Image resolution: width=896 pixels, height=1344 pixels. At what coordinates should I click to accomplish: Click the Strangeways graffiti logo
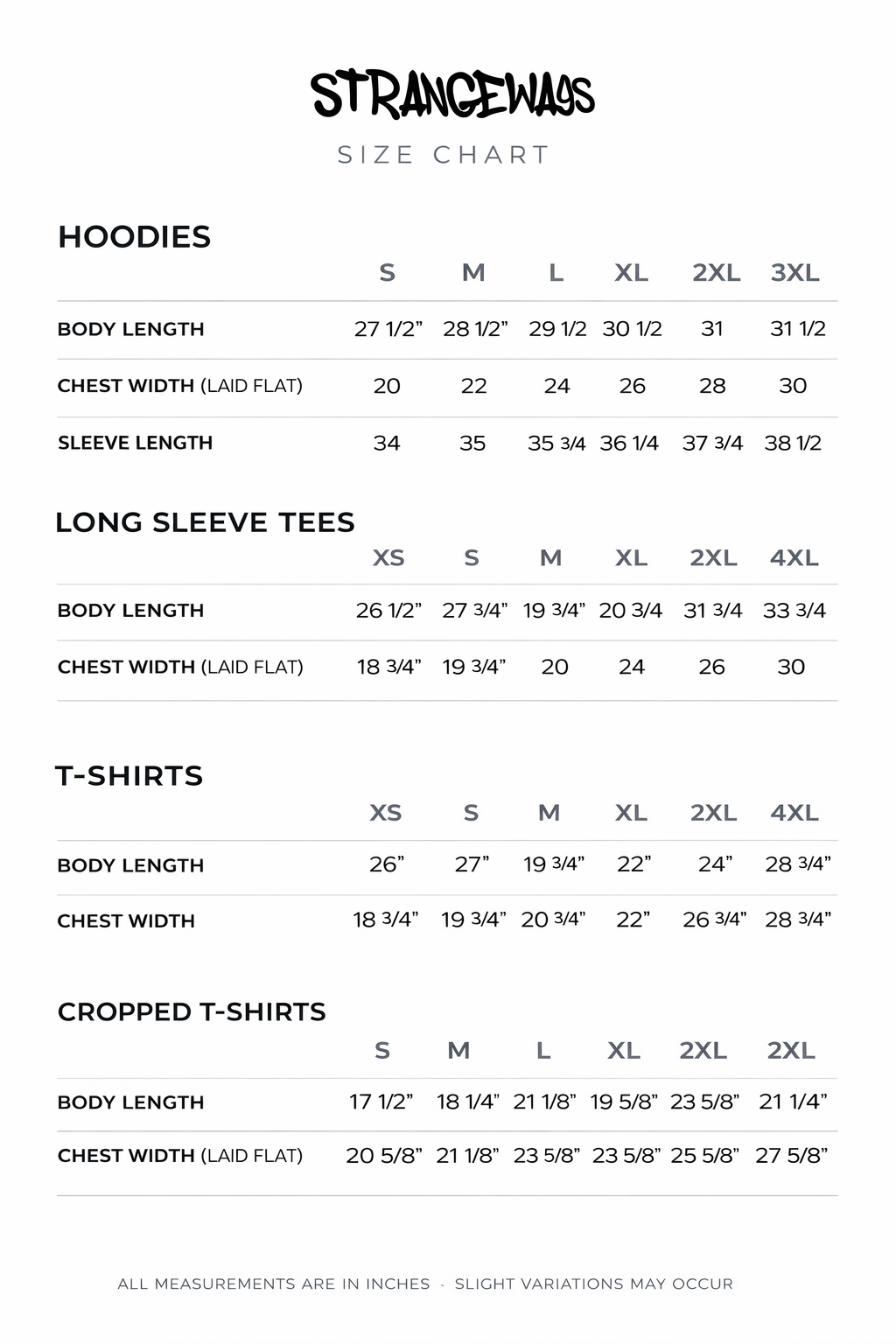tap(452, 94)
